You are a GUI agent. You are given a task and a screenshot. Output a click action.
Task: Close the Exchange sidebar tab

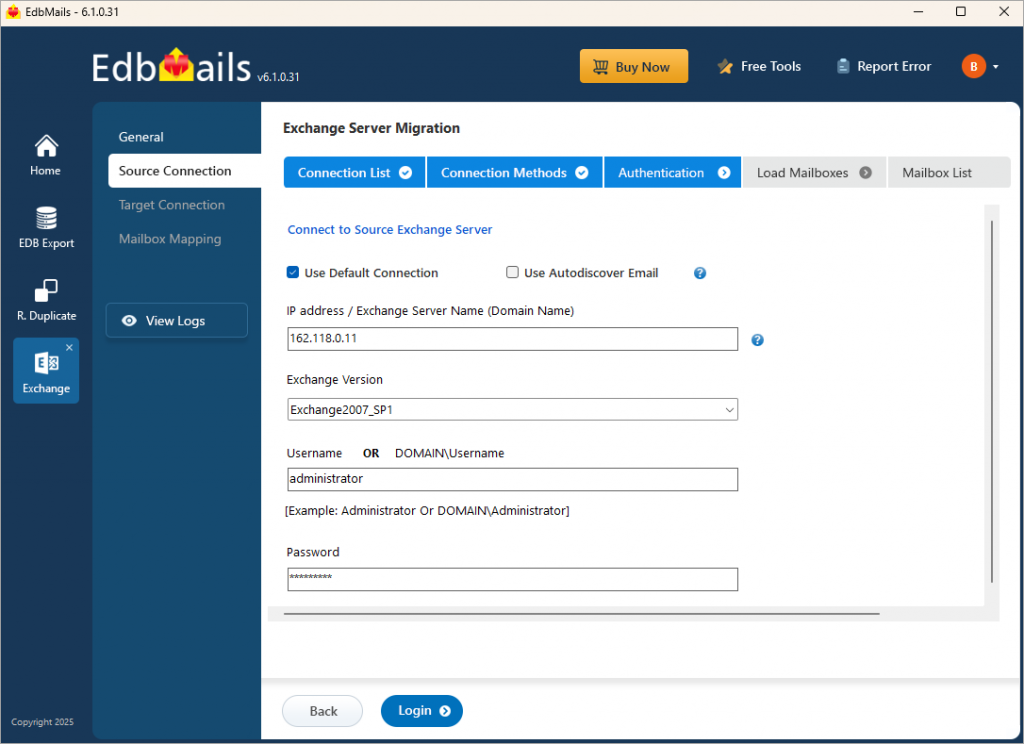pos(69,348)
